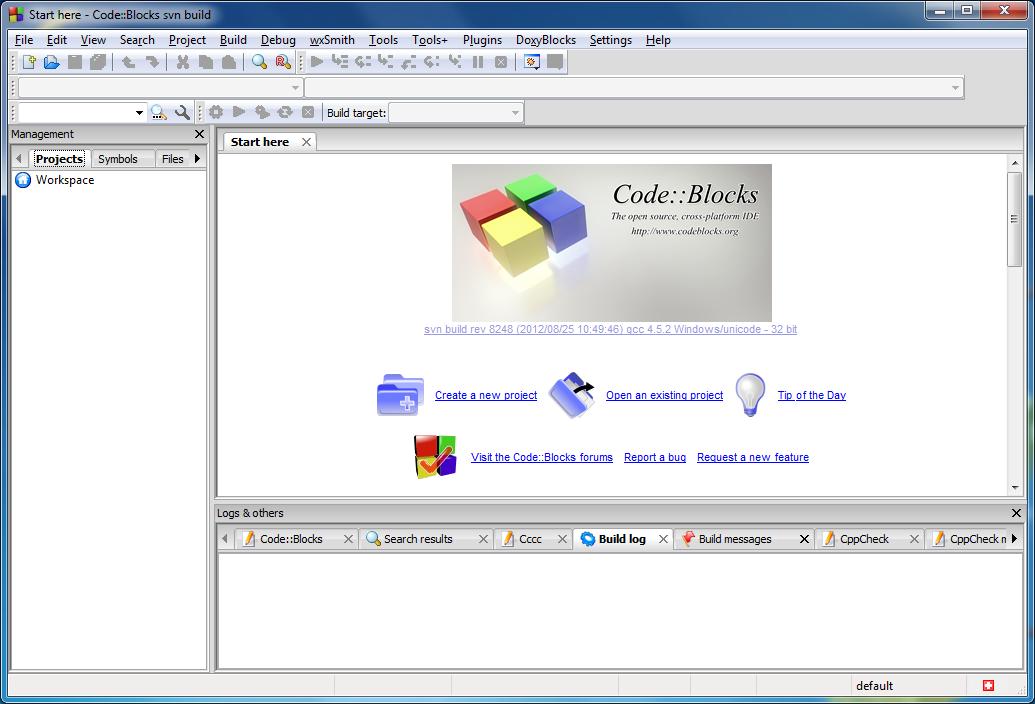Click the Build and run icon

click(262, 112)
